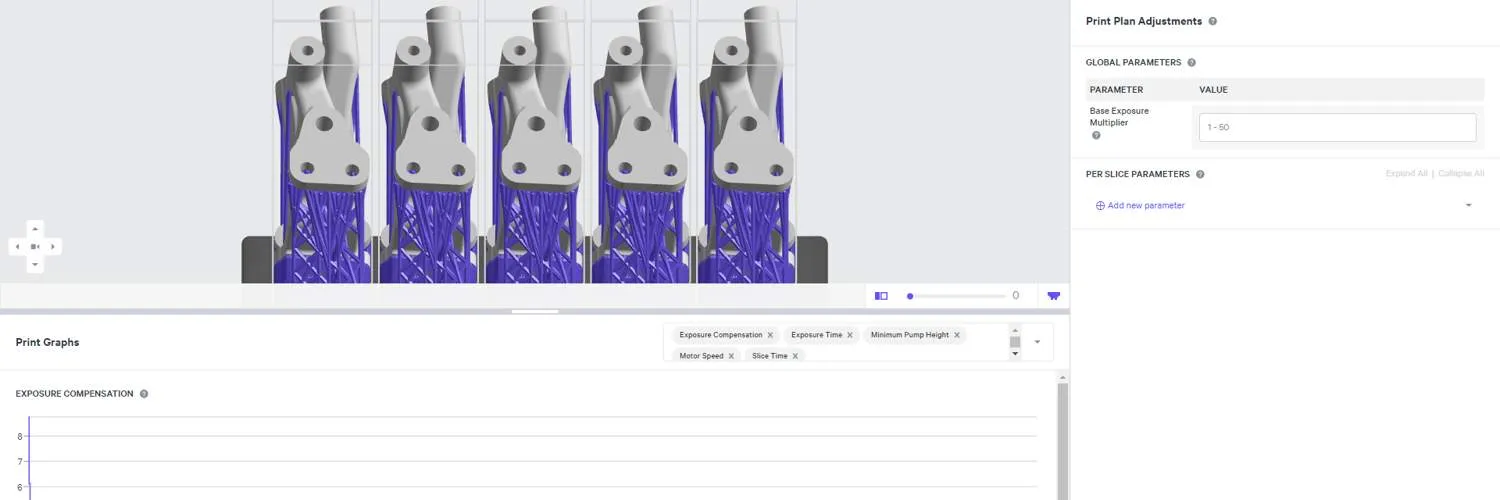Click the 'VALUE' column header
Image resolution: width=1500 pixels, height=500 pixels.
click(x=1213, y=90)
